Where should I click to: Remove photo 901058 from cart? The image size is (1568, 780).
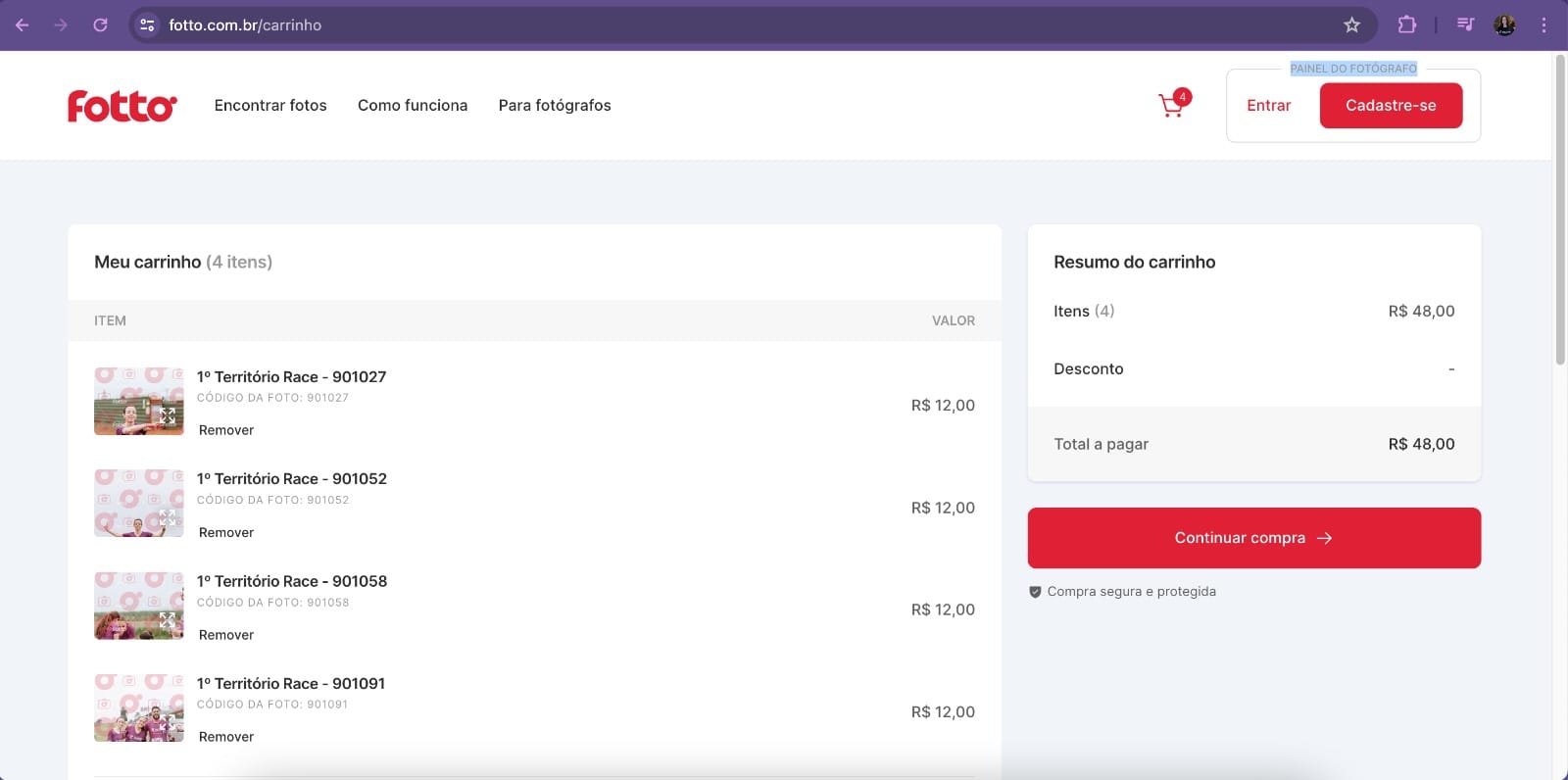point(226,635)
